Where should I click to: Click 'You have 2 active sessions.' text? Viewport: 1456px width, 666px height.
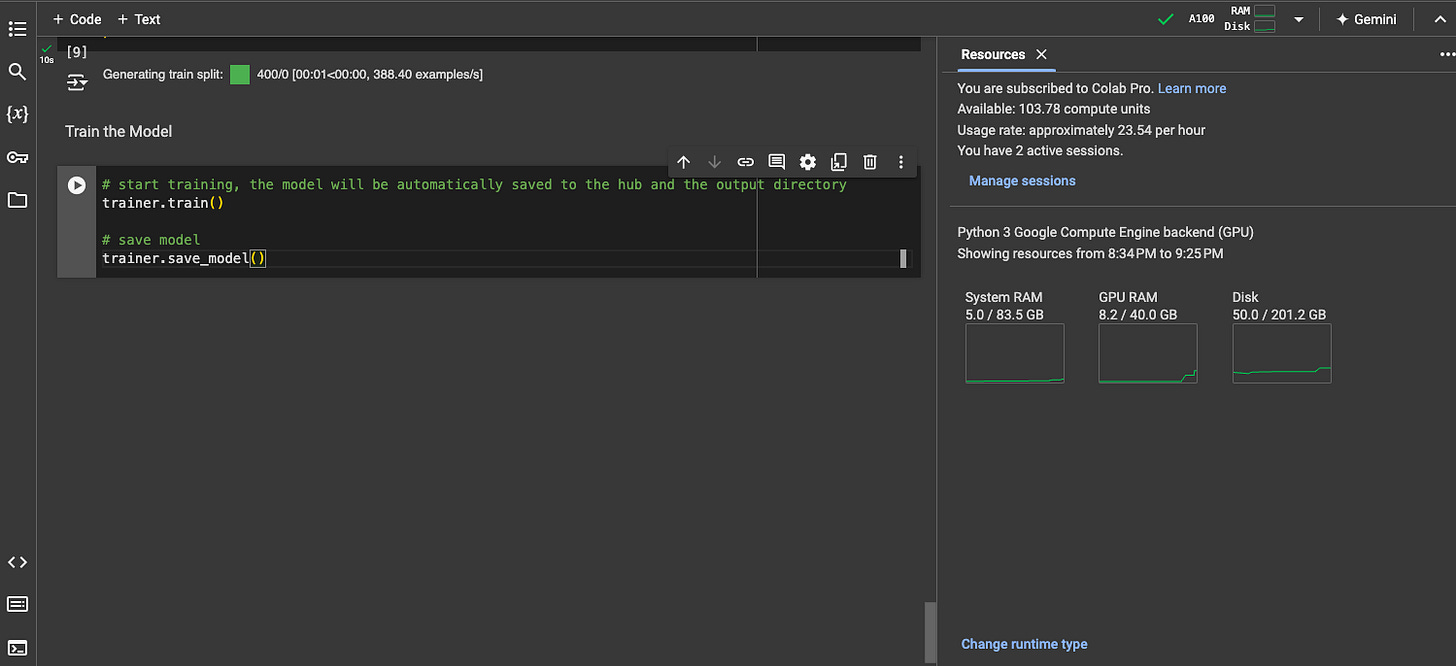tap(1040, 151)
